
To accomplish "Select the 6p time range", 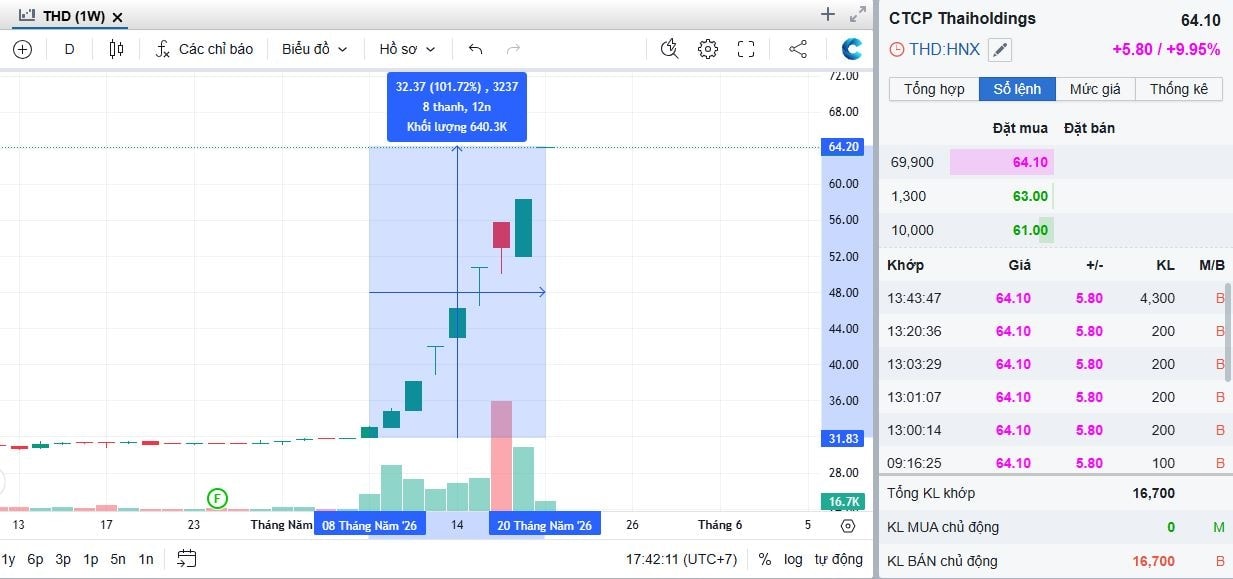I will click(35, 559).
